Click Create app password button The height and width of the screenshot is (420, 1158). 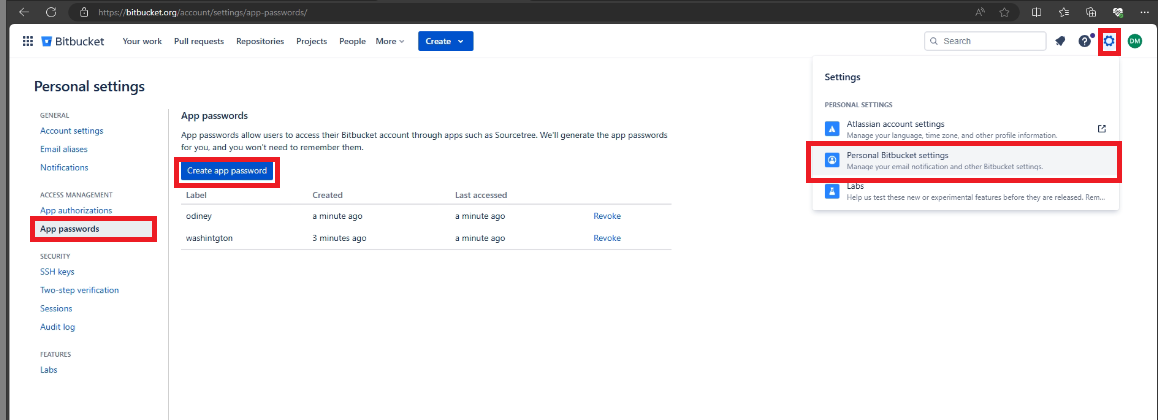click(227, 171)
